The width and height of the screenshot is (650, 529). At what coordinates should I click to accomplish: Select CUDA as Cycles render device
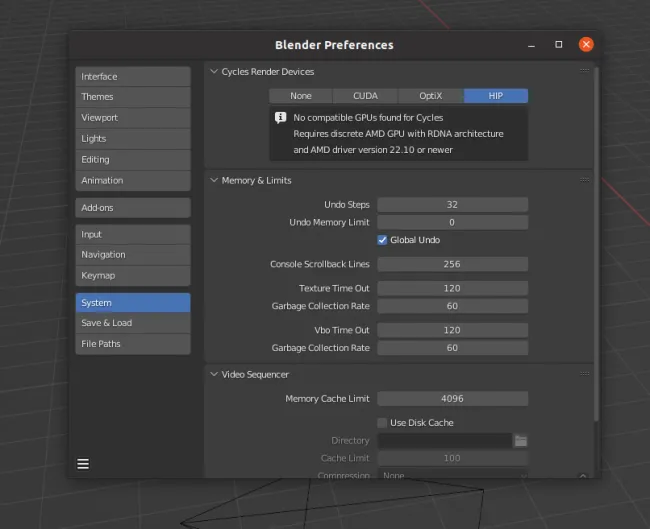pyautogui.click(x=365, y=96)
